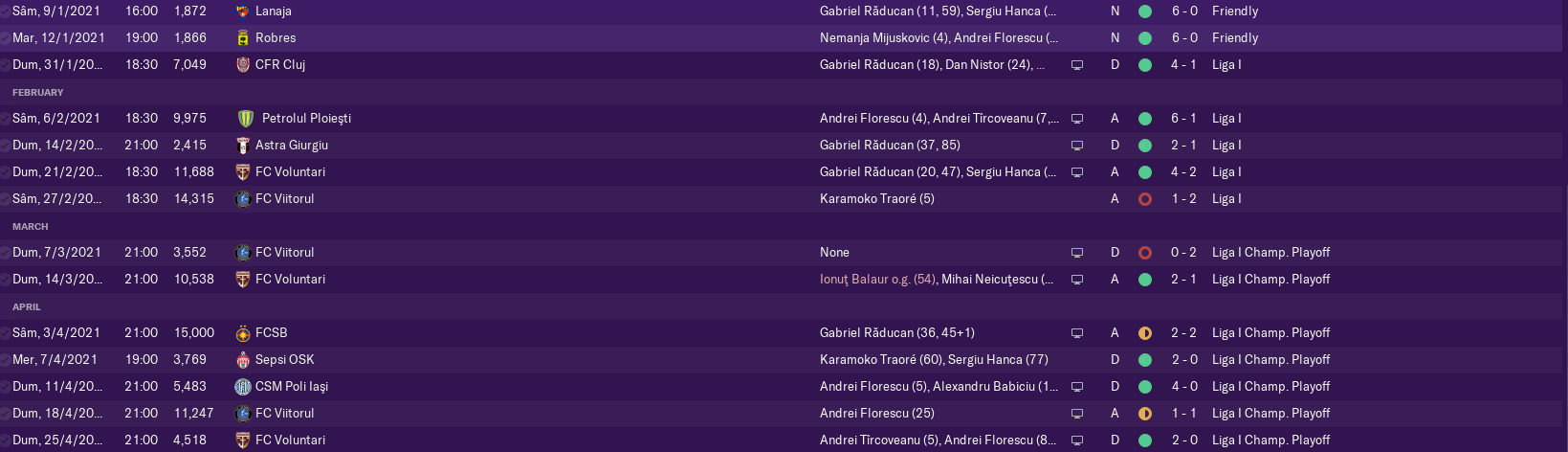
Task: Click the FEBRUARY month header
Action: 38,93
